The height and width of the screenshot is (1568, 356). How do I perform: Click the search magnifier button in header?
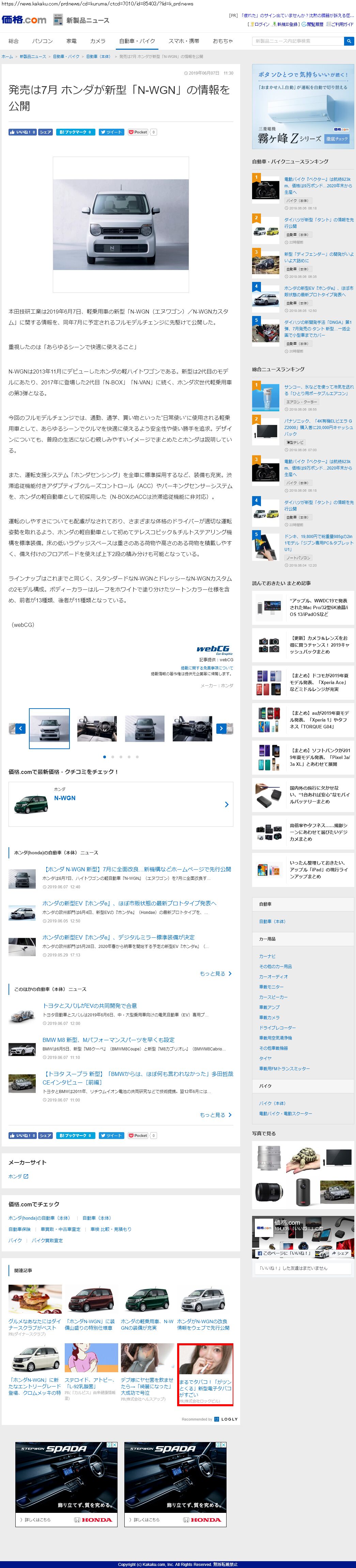(348, 41)
